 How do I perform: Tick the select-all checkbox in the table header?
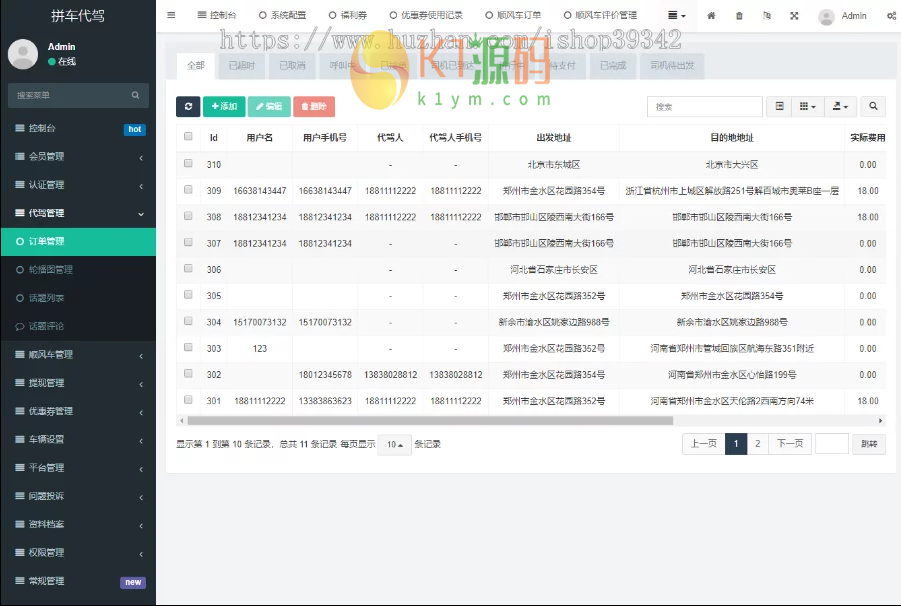point(188,136)
